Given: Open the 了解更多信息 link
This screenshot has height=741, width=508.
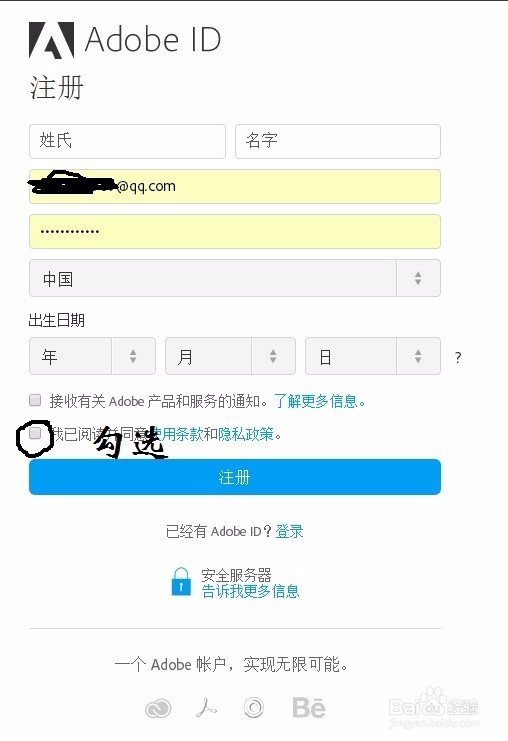Looking at the screenshot, I should (316, 401).
